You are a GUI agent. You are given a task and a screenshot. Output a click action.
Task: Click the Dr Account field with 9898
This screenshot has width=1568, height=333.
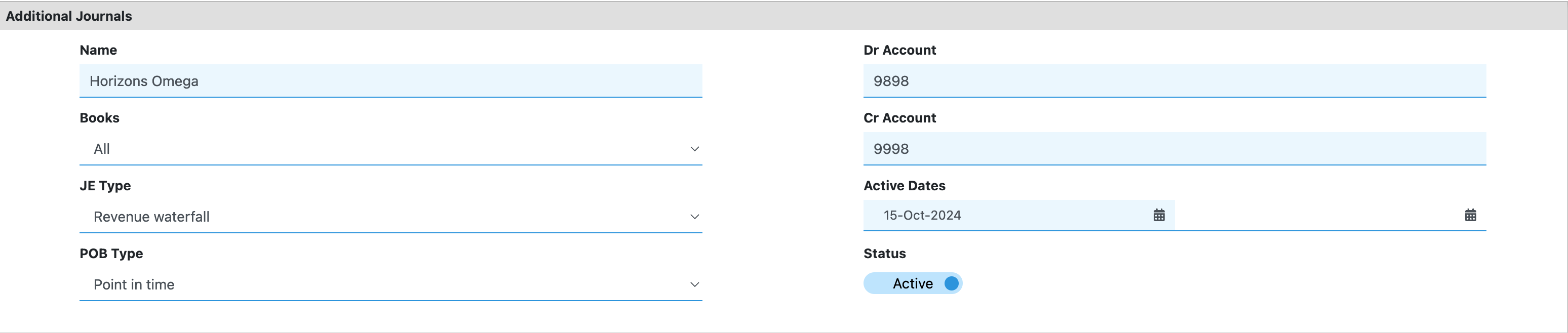click(1175, 81)
